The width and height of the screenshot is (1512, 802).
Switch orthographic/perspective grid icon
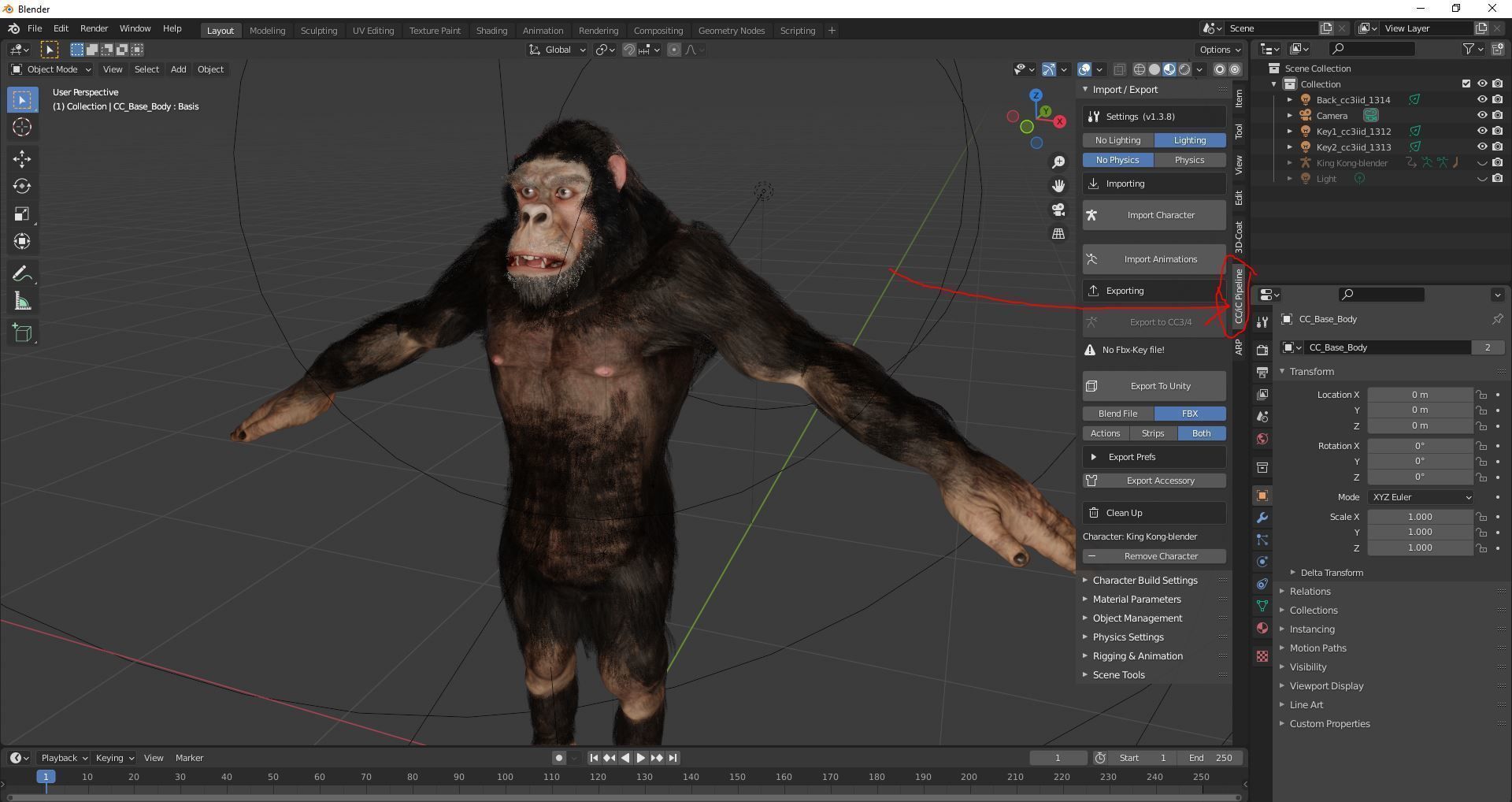point(1058,234)
